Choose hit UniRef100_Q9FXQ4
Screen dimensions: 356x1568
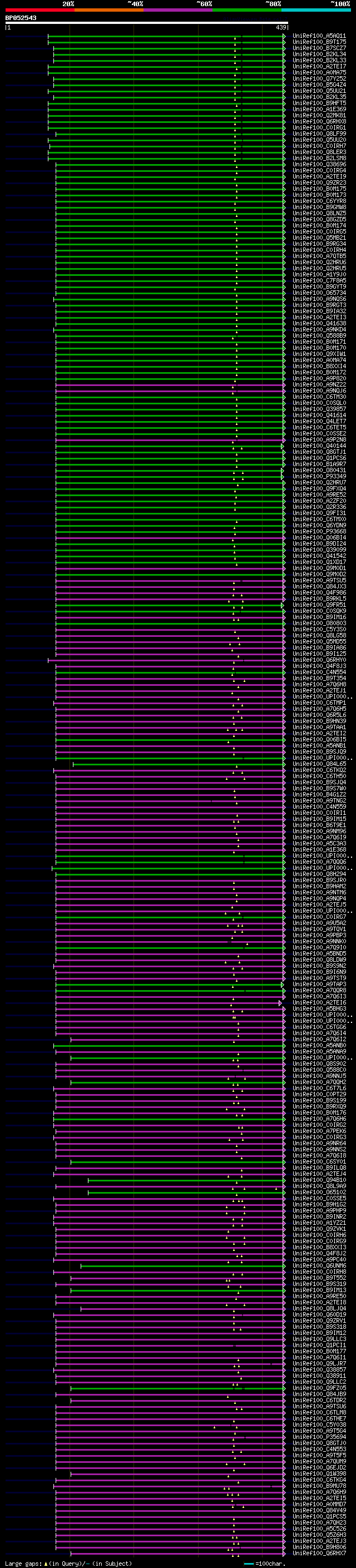point(319,488)
